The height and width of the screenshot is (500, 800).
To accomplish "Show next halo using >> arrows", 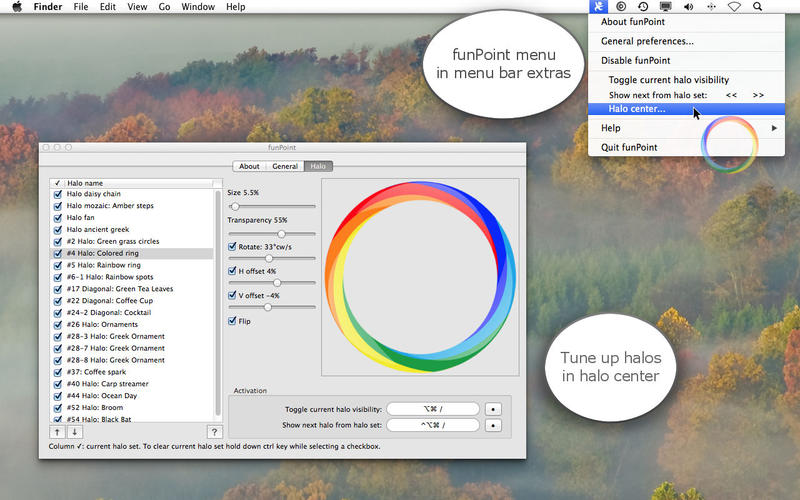I will [x=758, y=95].
